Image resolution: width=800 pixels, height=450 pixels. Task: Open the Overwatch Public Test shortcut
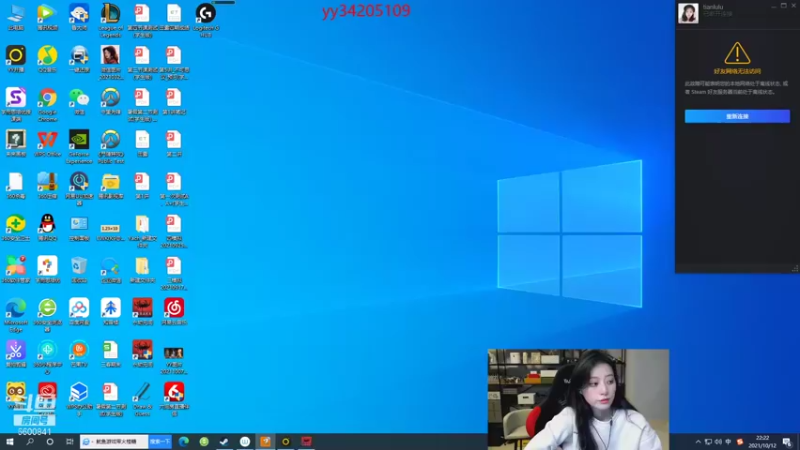pyautogui.click(x=111, y=140)
